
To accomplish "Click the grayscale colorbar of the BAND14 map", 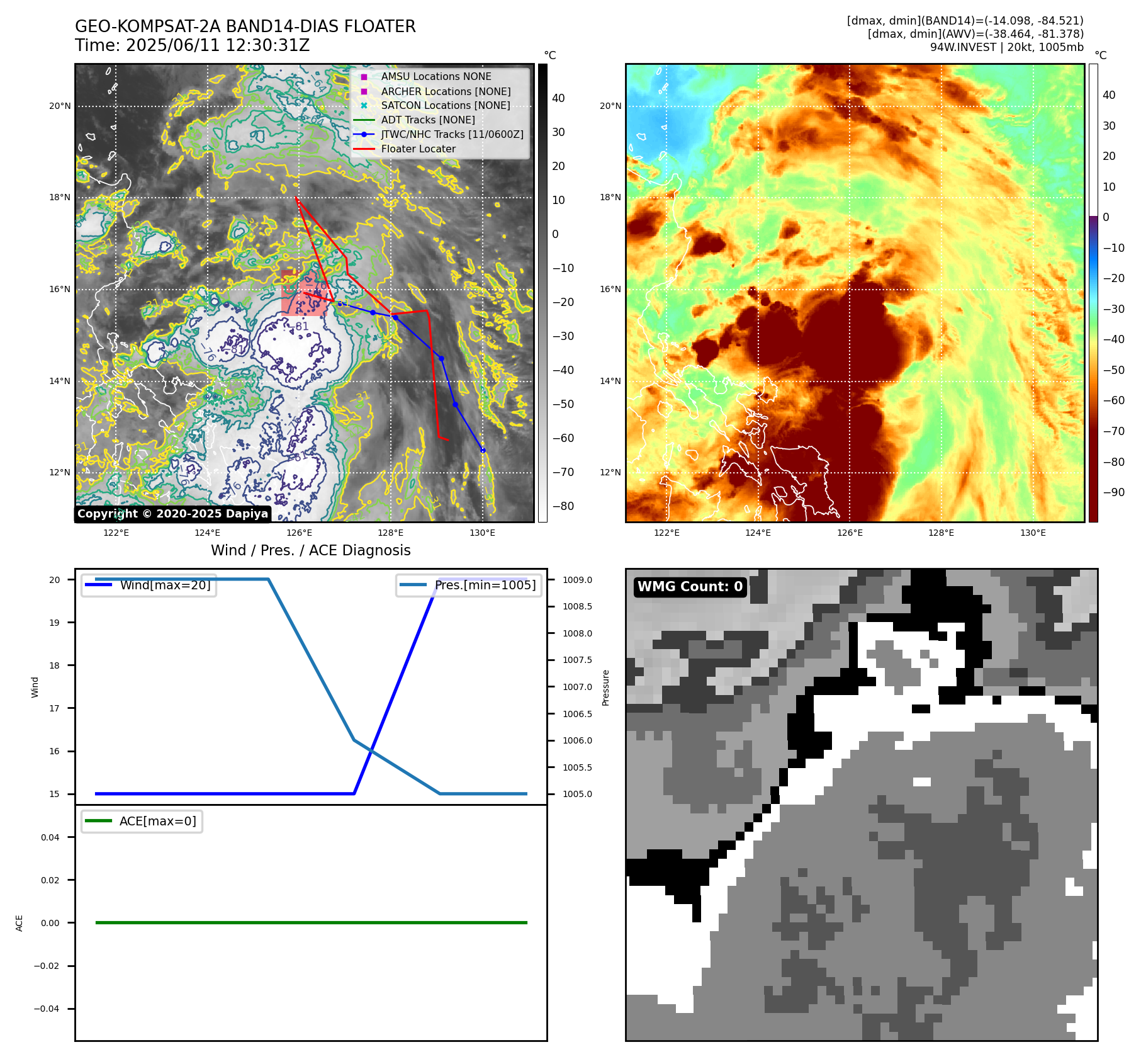I will click(x=542, y=293).
